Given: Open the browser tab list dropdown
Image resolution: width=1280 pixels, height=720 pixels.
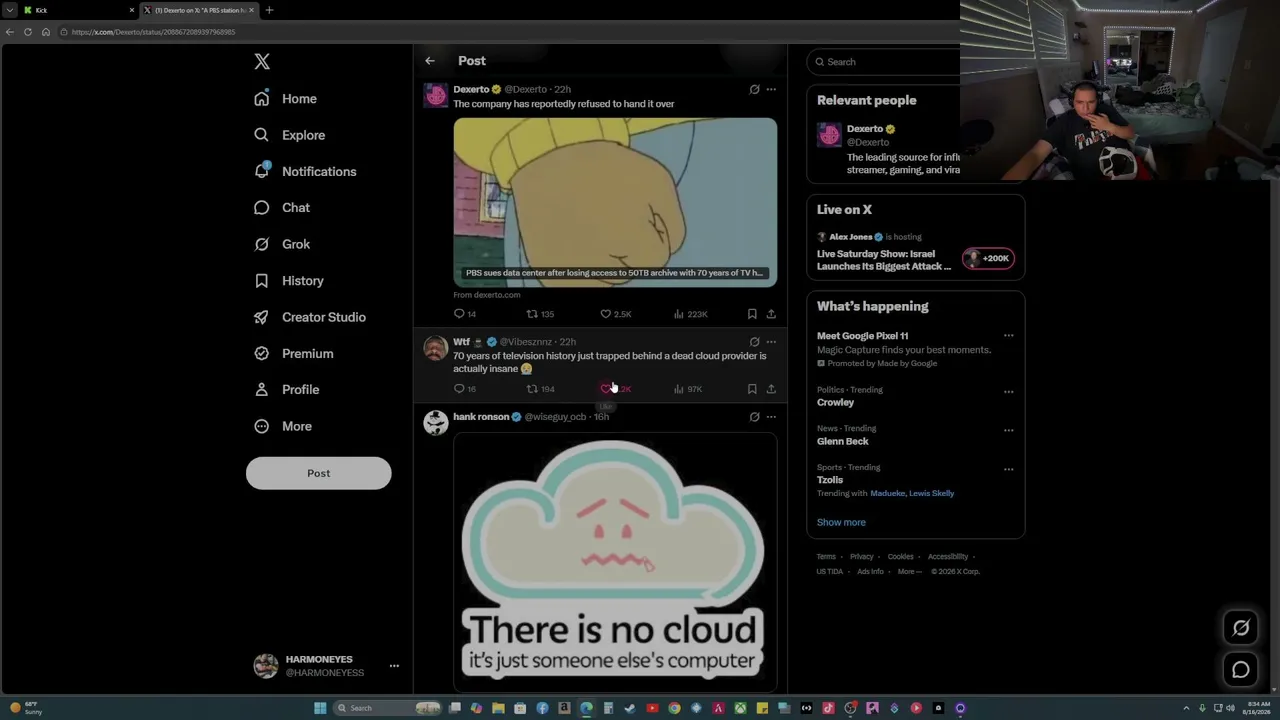Looking at the screenshot, I should pyautogui.click(x=10, y=10).
